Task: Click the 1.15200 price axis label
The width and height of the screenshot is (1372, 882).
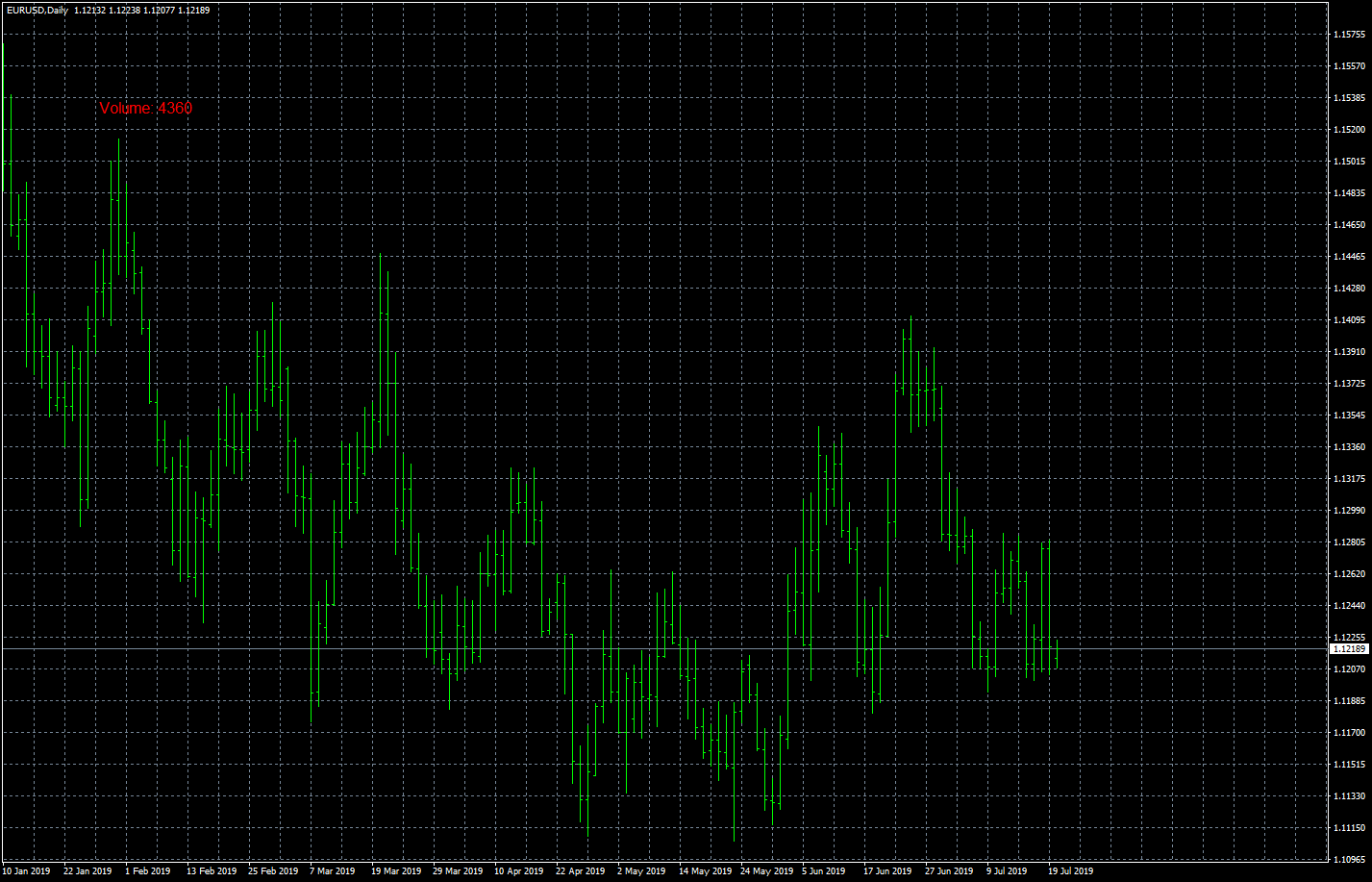Action: [x=1349, y=130]
